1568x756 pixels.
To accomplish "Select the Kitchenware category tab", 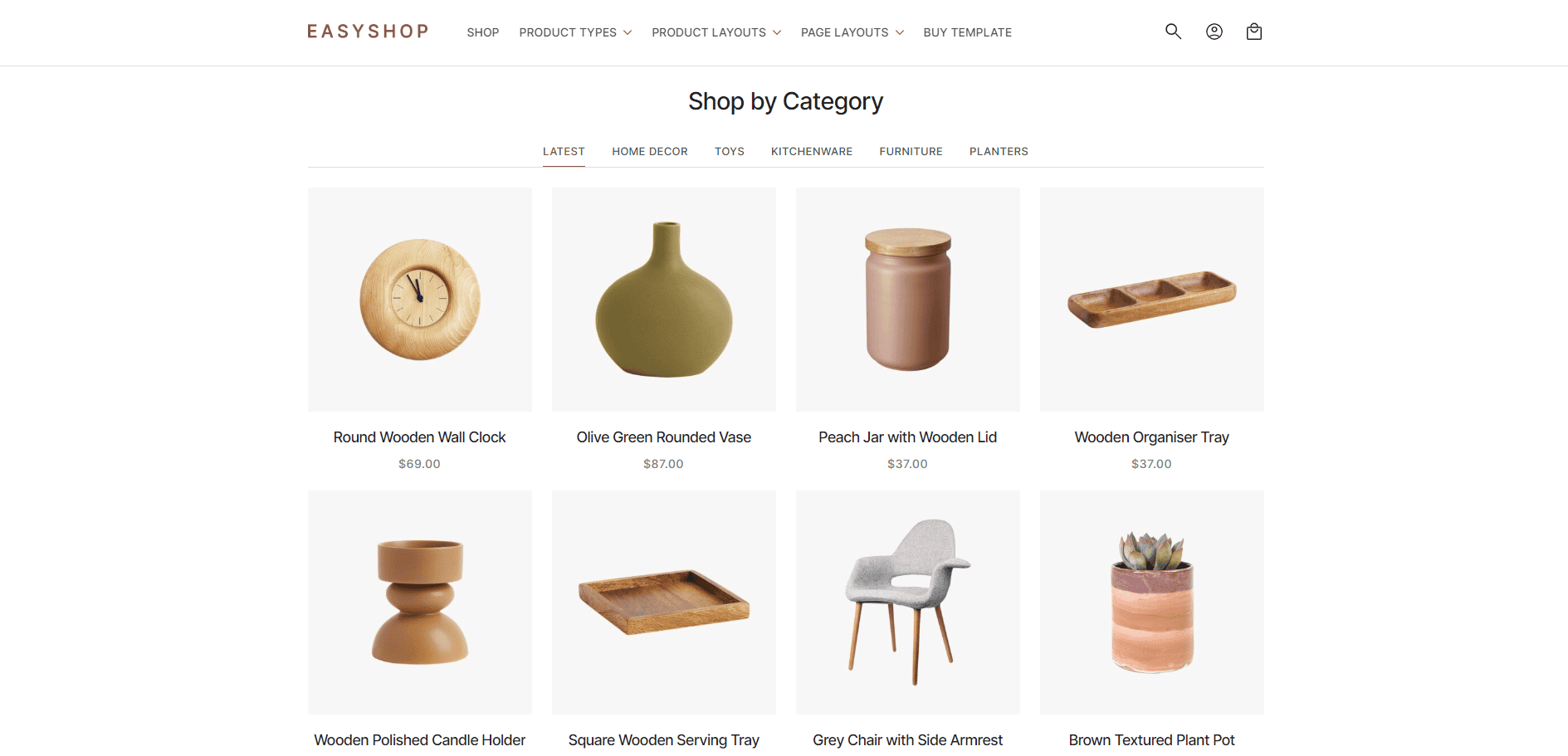I will click(x=812, y=151).
